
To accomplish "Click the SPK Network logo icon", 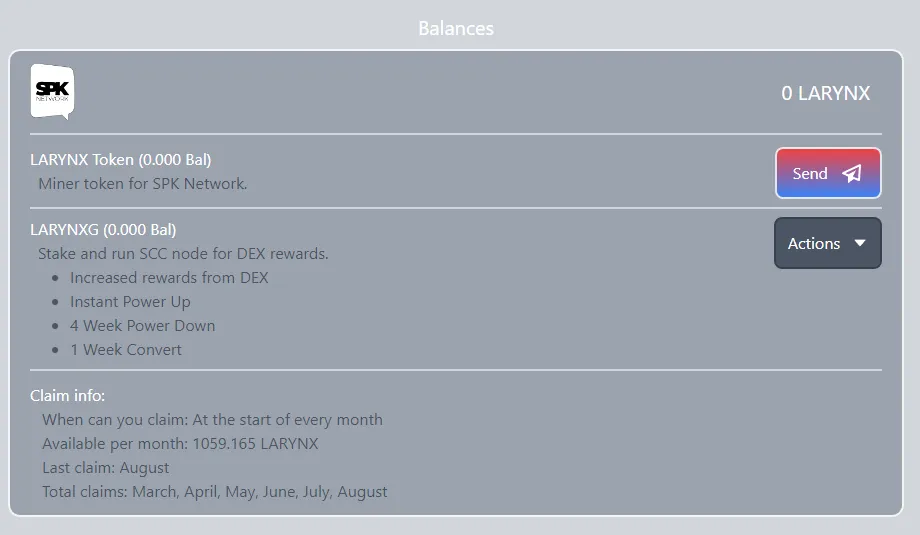I will click(52, 92).
